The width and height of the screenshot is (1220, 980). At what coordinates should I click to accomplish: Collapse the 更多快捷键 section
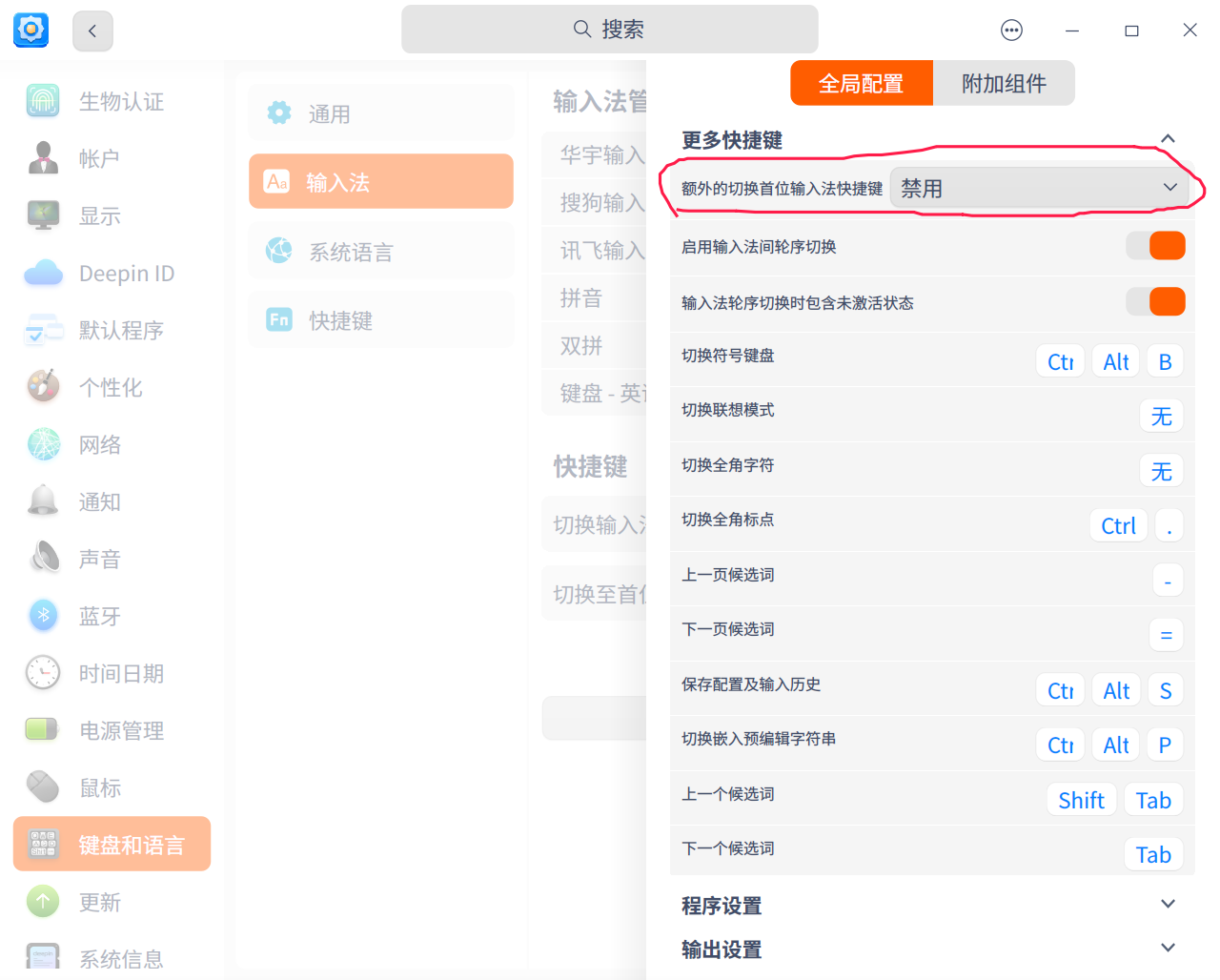point(1169,138)
